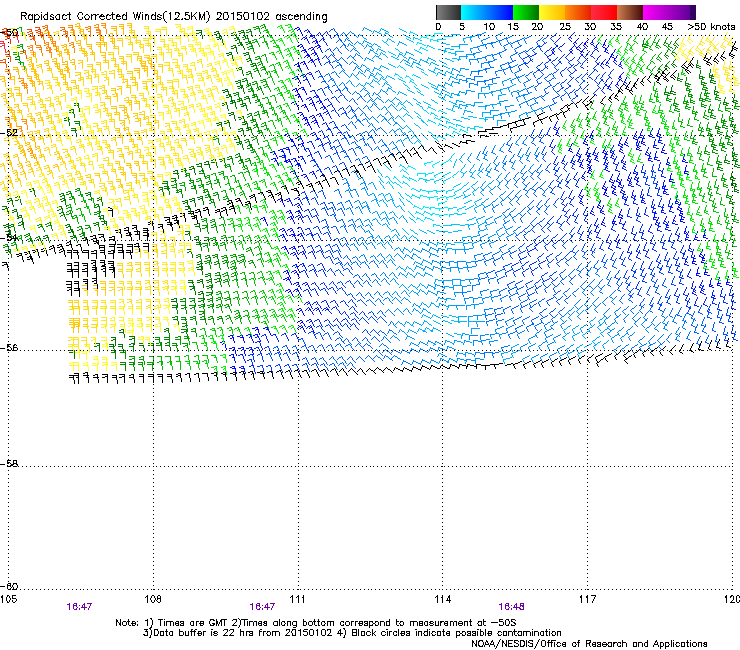Click the -58 latitude axis label
The width and height of the screenshot is (740, 650).
tap(9, 464)
